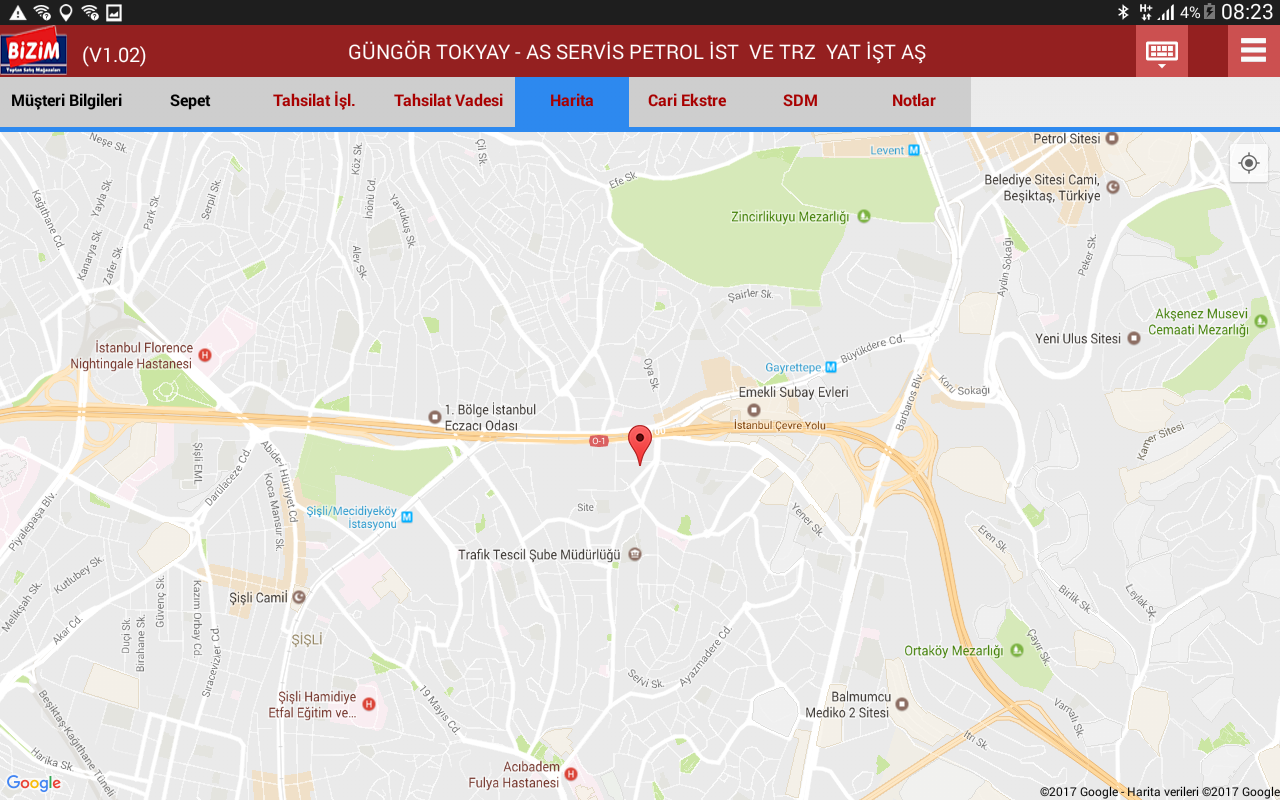Tap the Bluetooth status bar icon

[x=1123, y=12]
